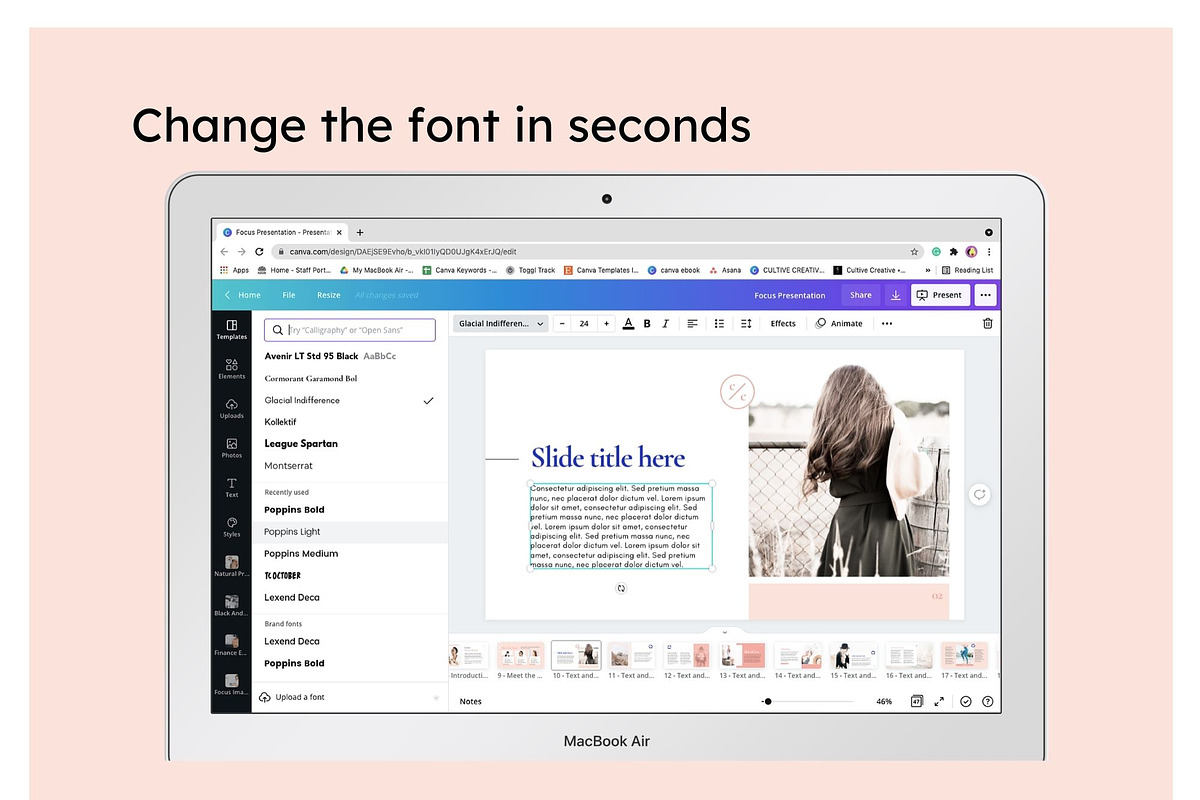The width and height of the screenshot is (1200, 800).
Task: Go back Home
Action: (x=242, y=295)
